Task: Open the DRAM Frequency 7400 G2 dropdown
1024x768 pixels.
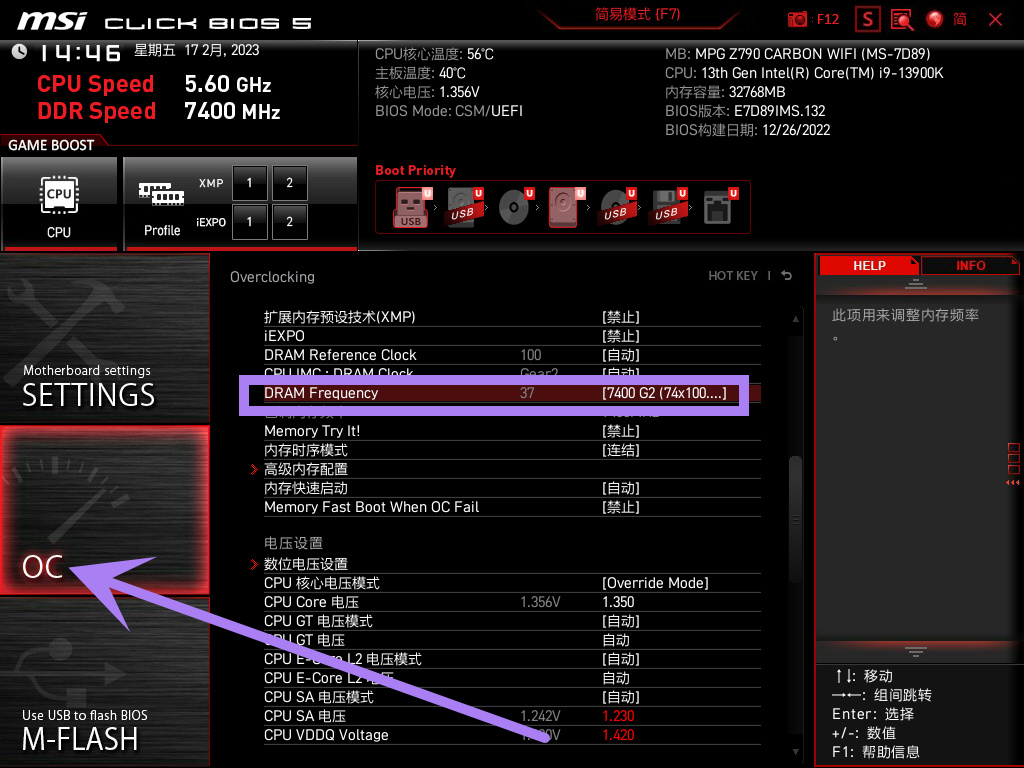Action: pos(664,393)
